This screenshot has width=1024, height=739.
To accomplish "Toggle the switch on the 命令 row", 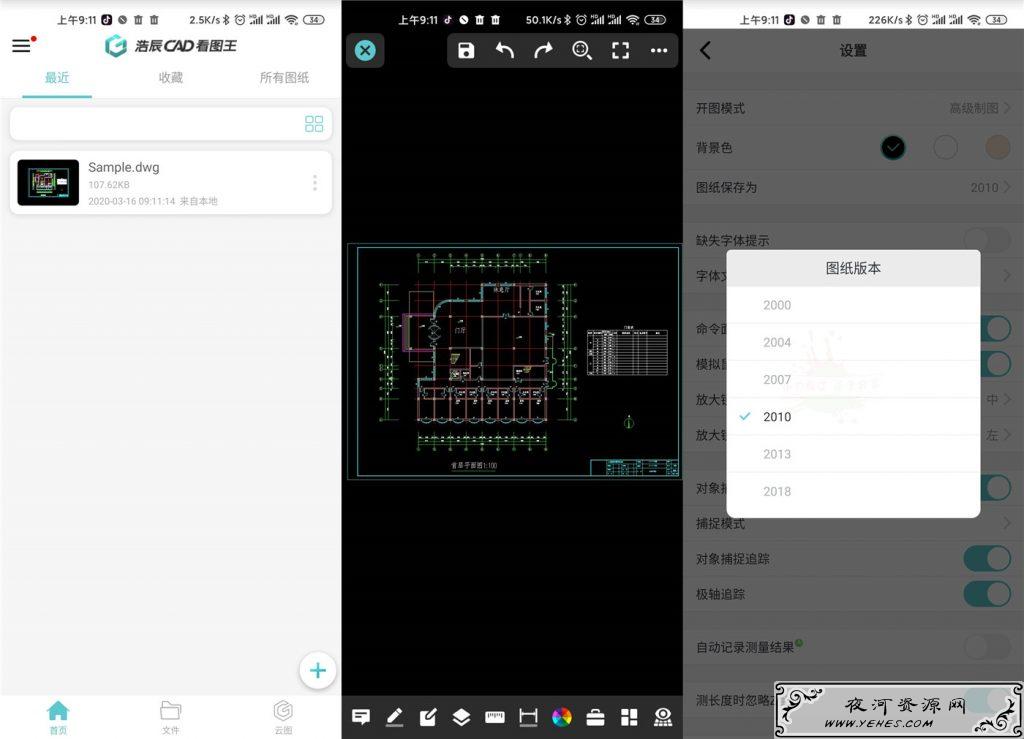I will point(995,328).
